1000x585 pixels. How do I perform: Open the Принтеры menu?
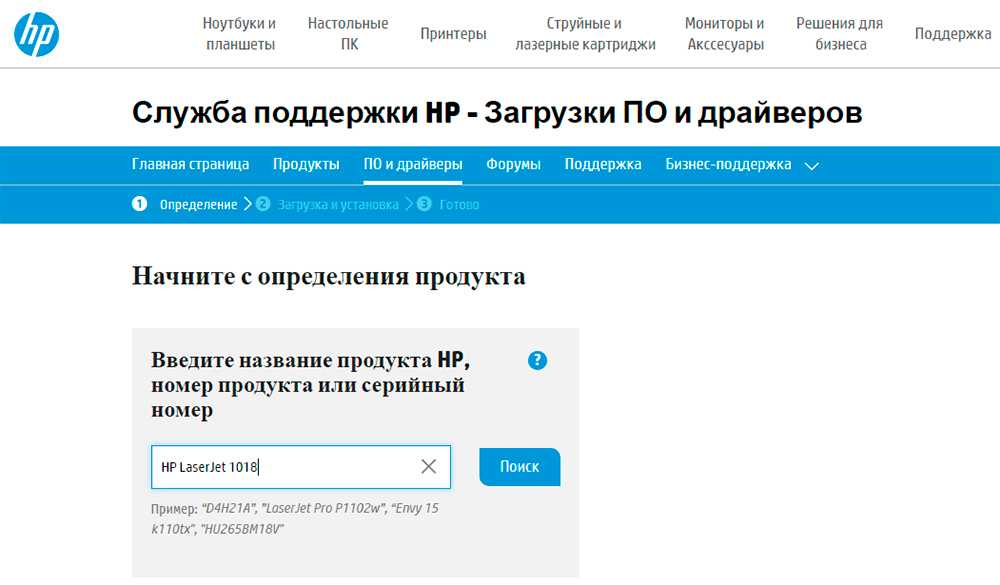click(x=453, y=34)
